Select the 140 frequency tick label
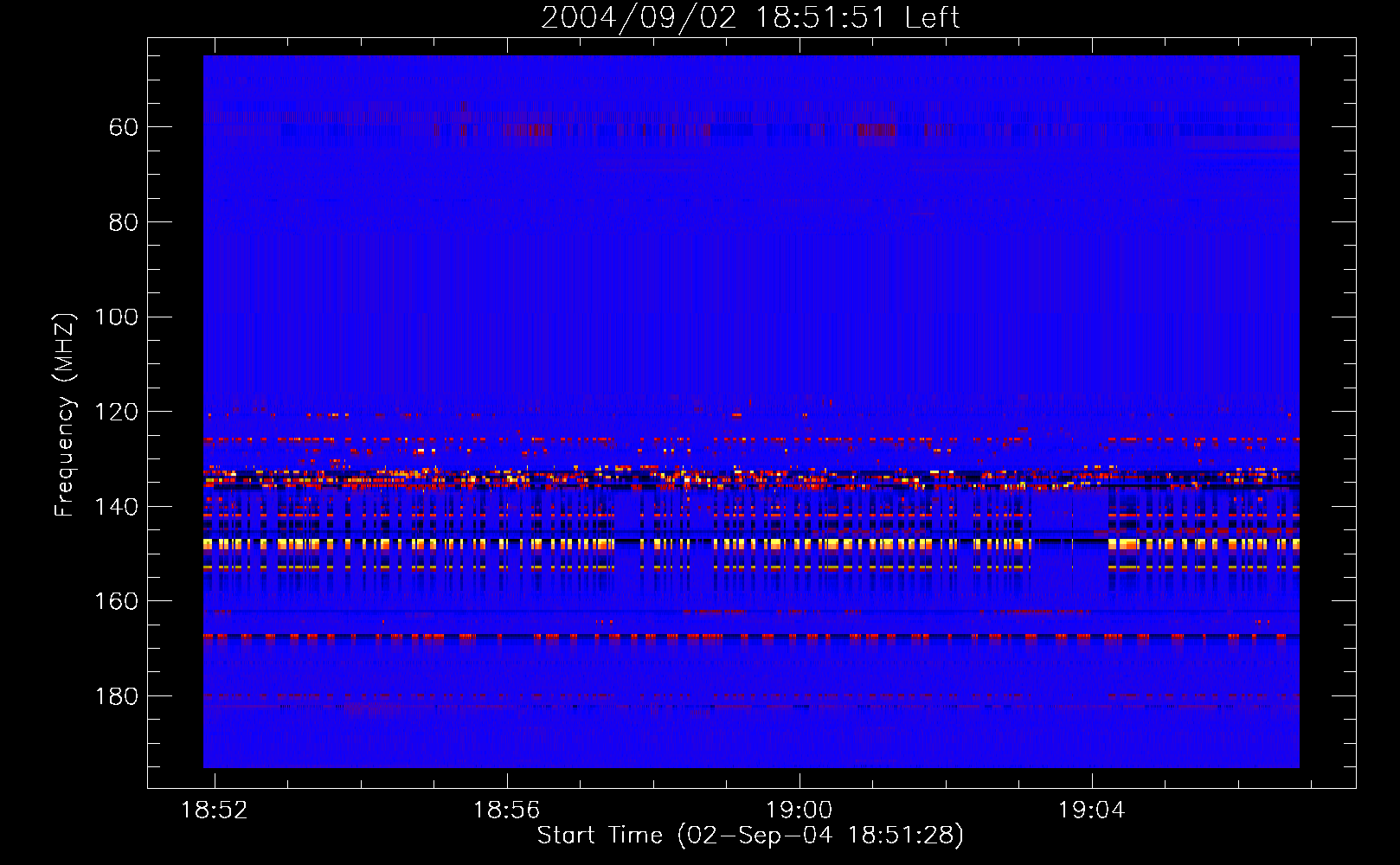The image size is (1400, 865). pos(116,507)
